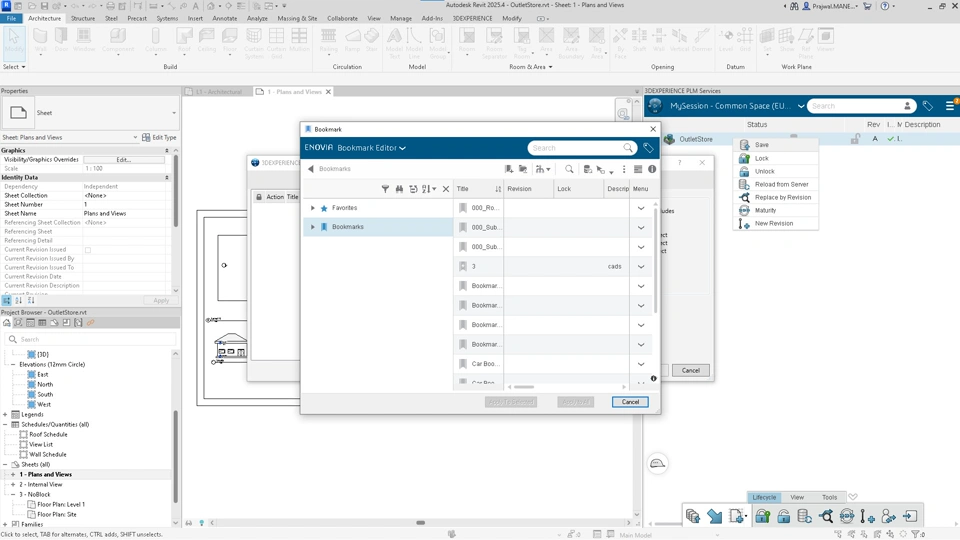The width and height of the screenshot is (960, 540).
Task: Click the magnifier search icon in Bookmark toolbar
Action: [569, 169]
